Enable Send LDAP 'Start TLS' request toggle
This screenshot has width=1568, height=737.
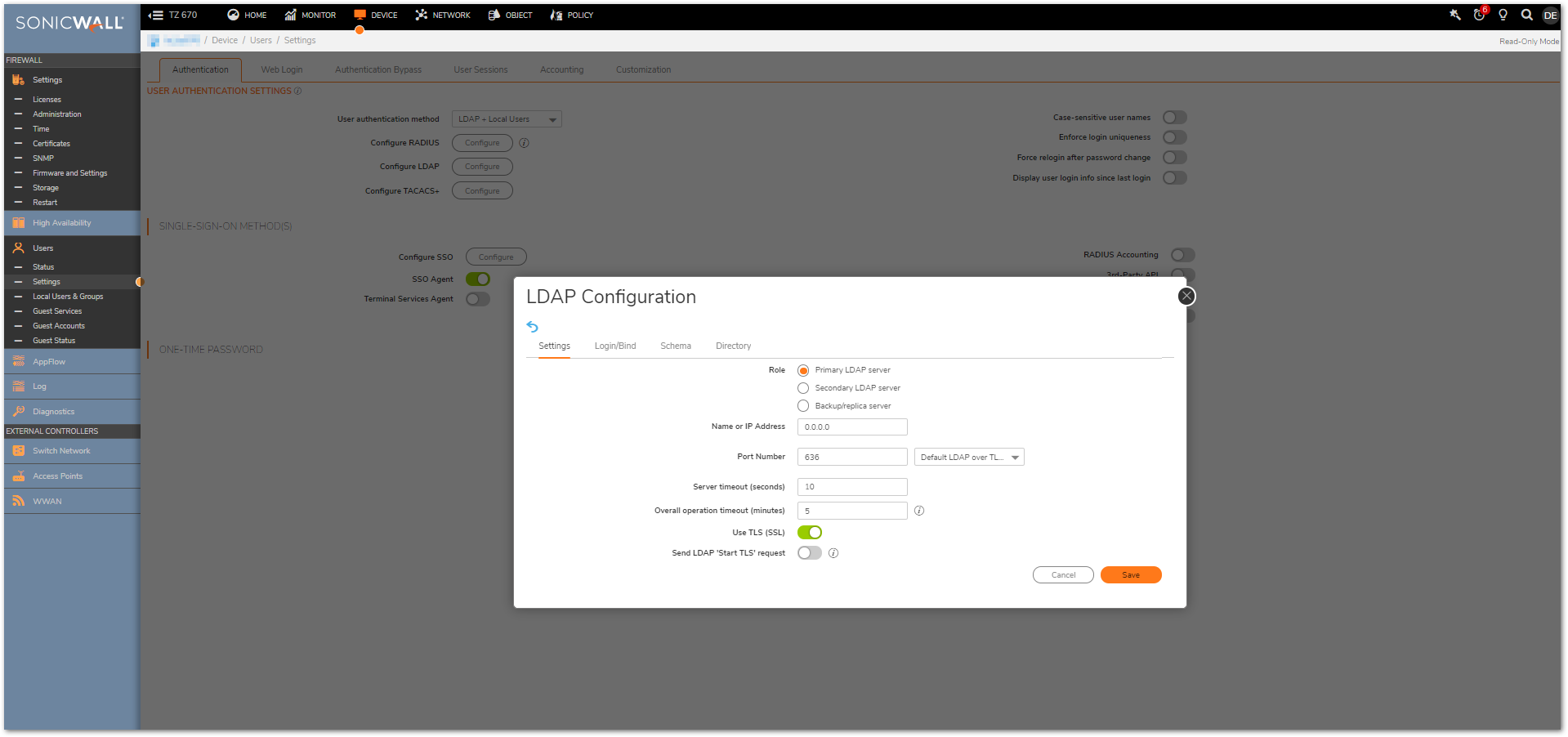pyautogui.click(x=809, y=553)
